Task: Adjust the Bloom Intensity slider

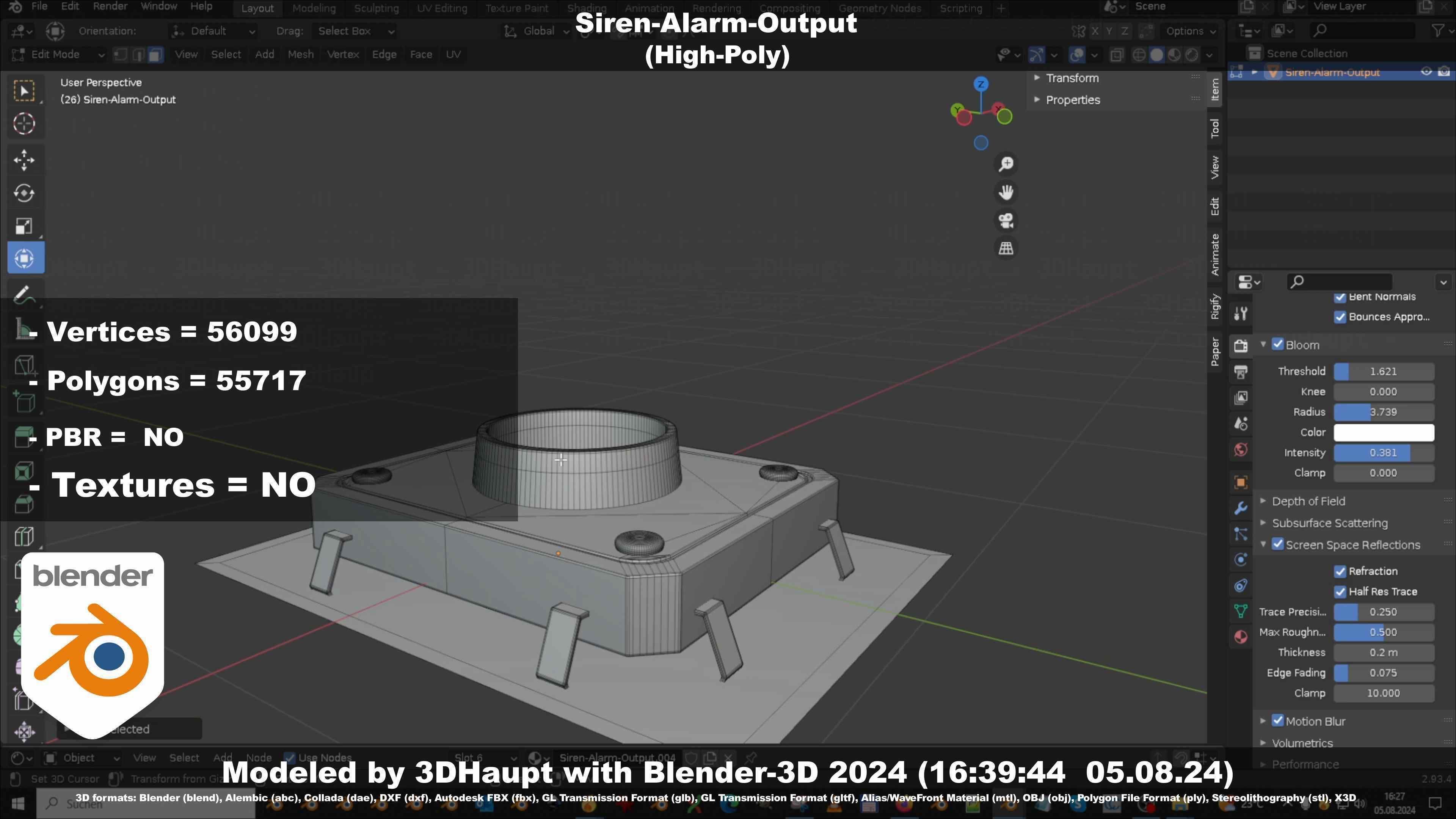Action: coord(1384,453)
